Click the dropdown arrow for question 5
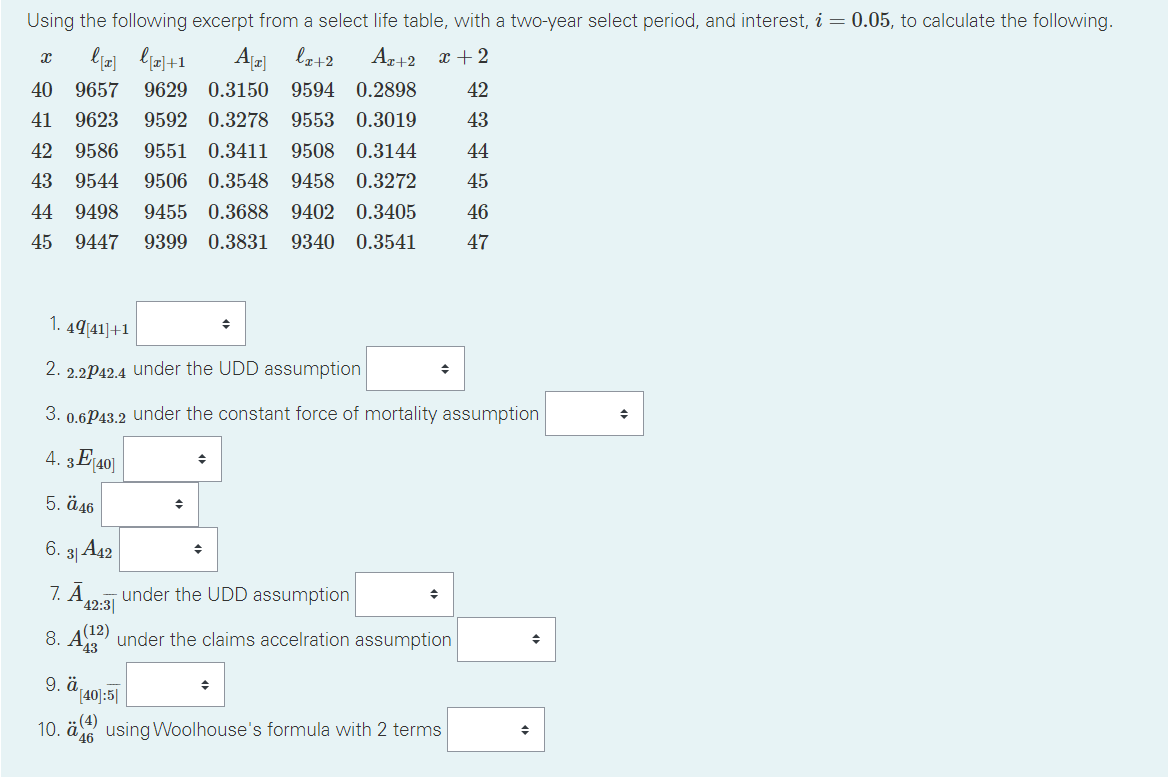This screenshot has width=1168, height=777. click(x=181, y=504)
